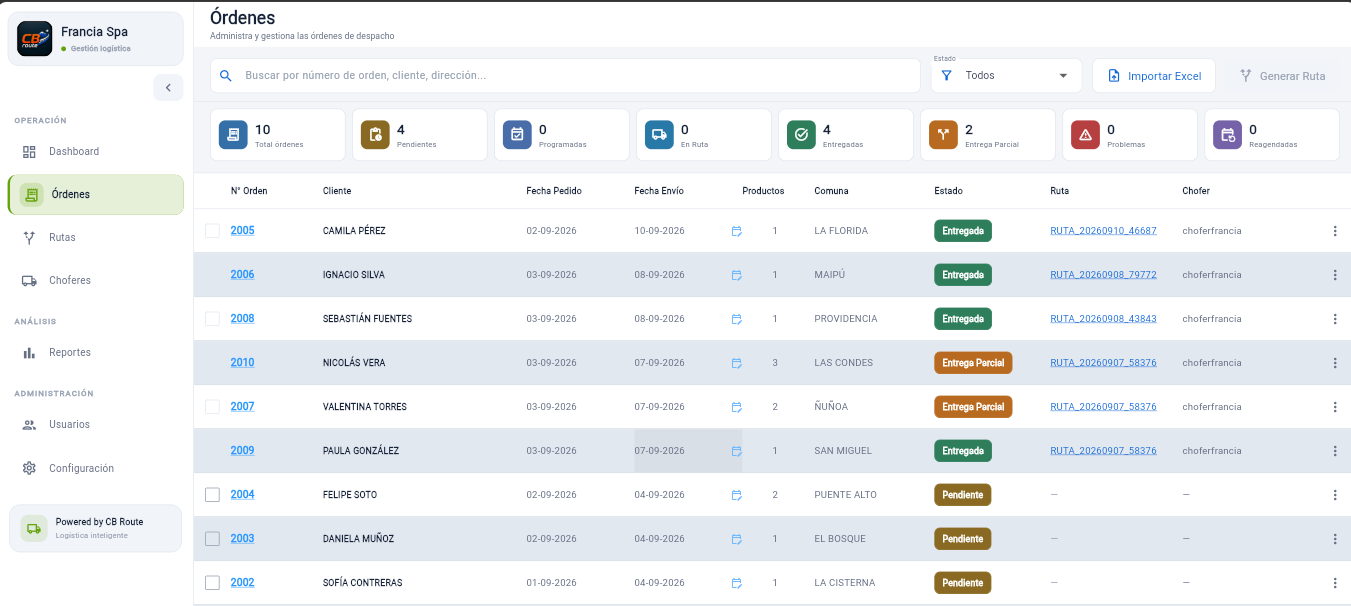Open route link RUTA_20260908_79772
This screenshot has width=1351, height=606.
click(1103, 275)
